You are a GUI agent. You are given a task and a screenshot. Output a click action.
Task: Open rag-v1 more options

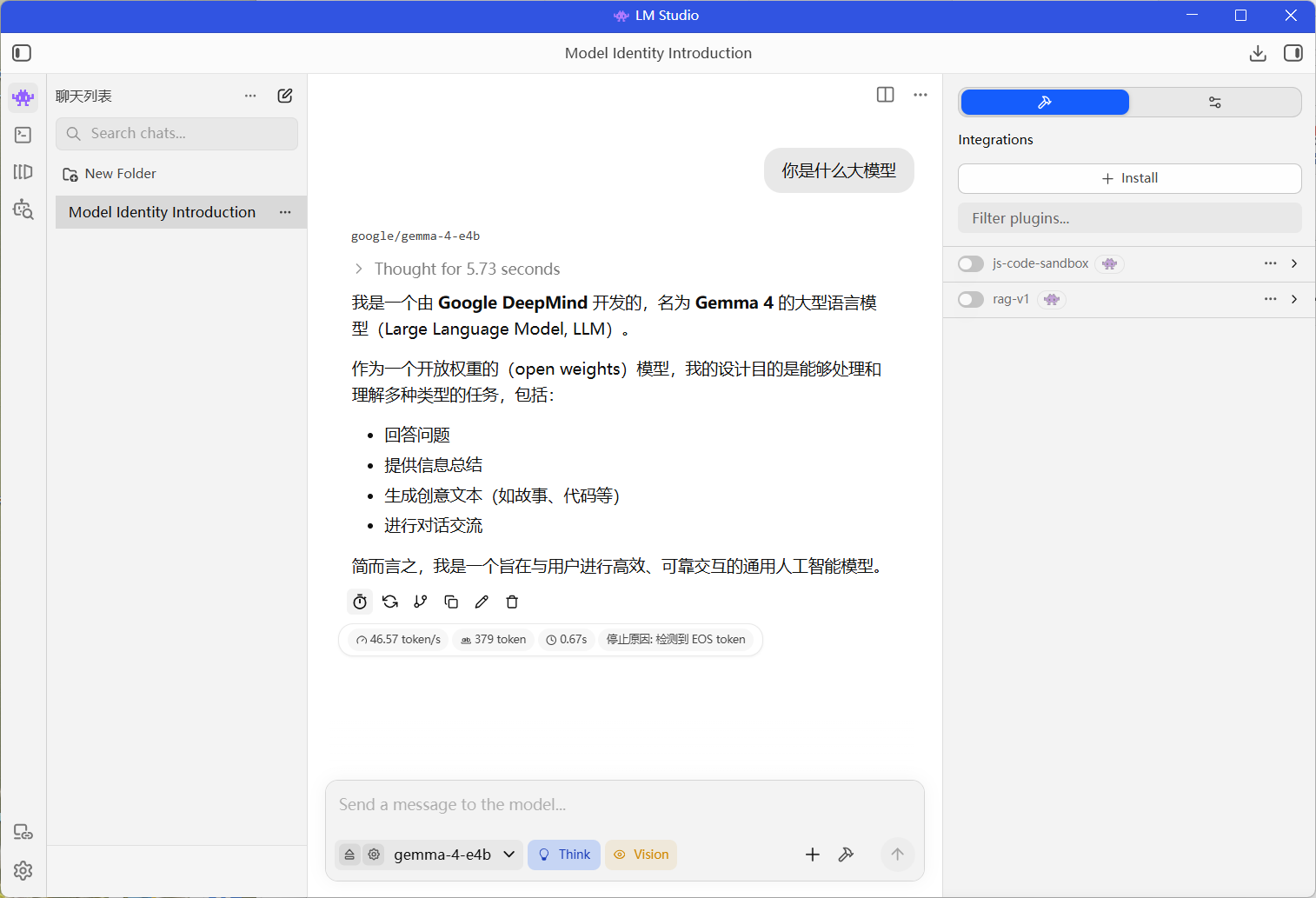coord(1271,299)
